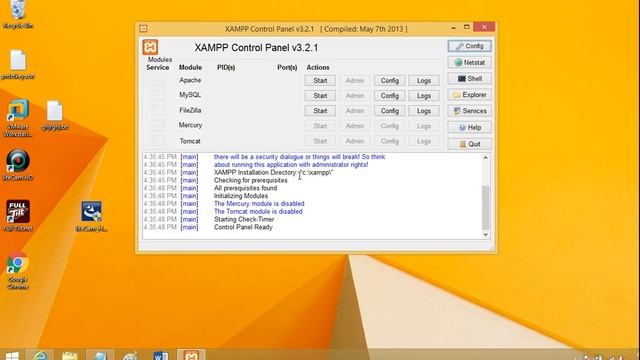This screenshot has height=360, width=640.
Task: Start the MySQL module
Action: click(x=320, y=96)
